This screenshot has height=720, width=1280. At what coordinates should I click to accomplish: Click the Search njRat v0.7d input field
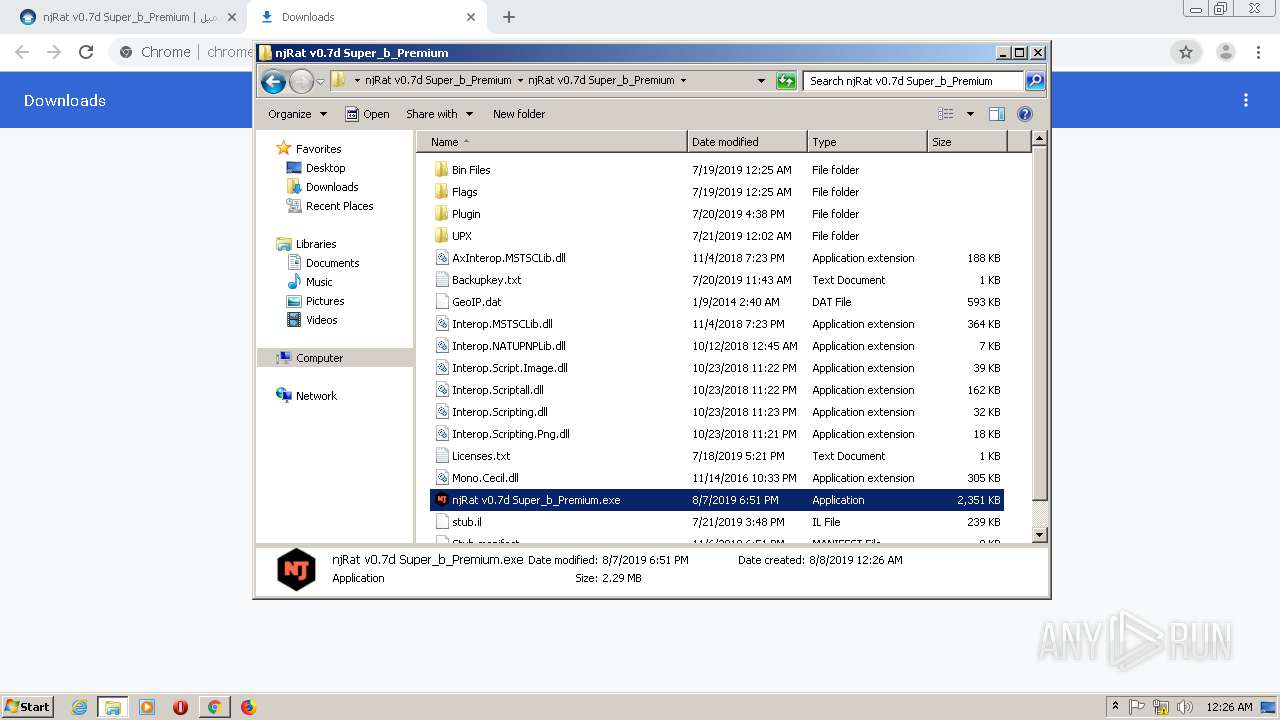tap(913, 81)
